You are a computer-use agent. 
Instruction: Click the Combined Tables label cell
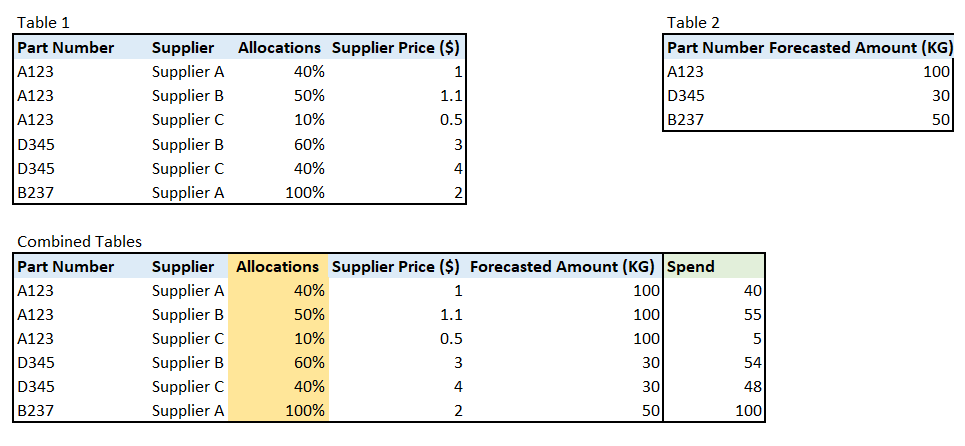79,242
